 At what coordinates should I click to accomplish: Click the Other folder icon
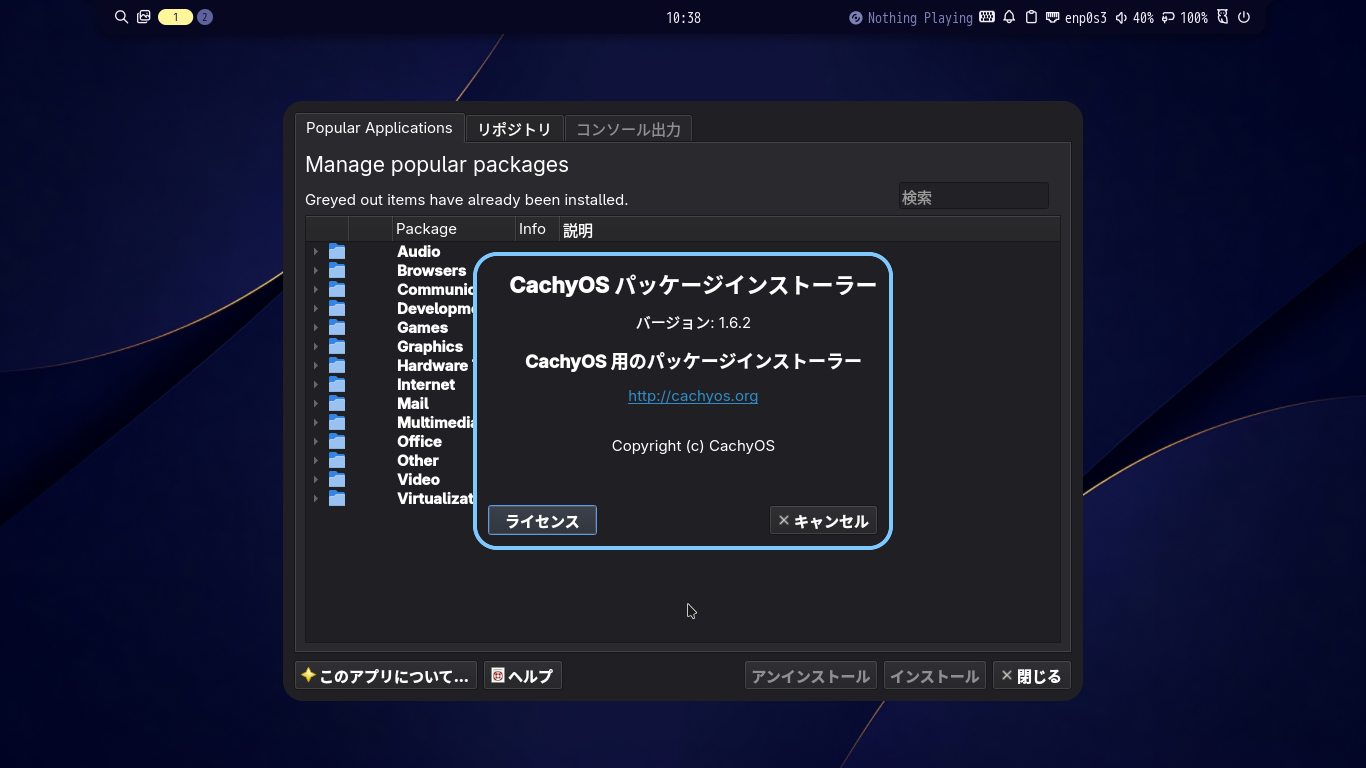pos(337,461)
